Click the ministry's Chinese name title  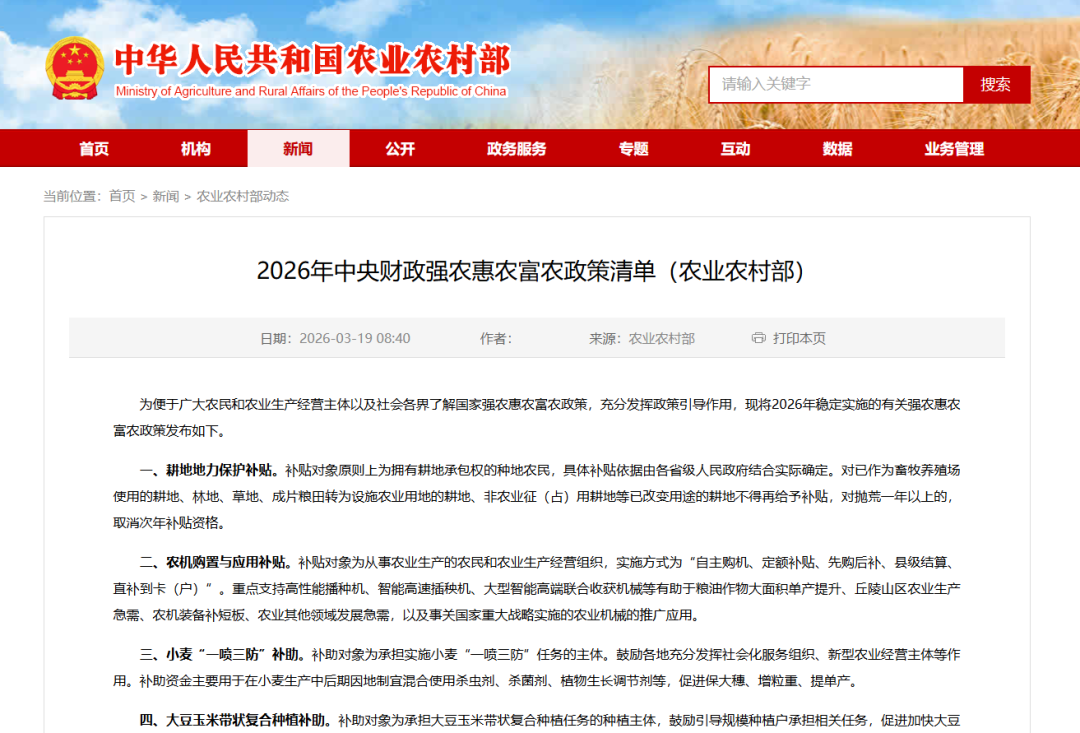[312, 60]
